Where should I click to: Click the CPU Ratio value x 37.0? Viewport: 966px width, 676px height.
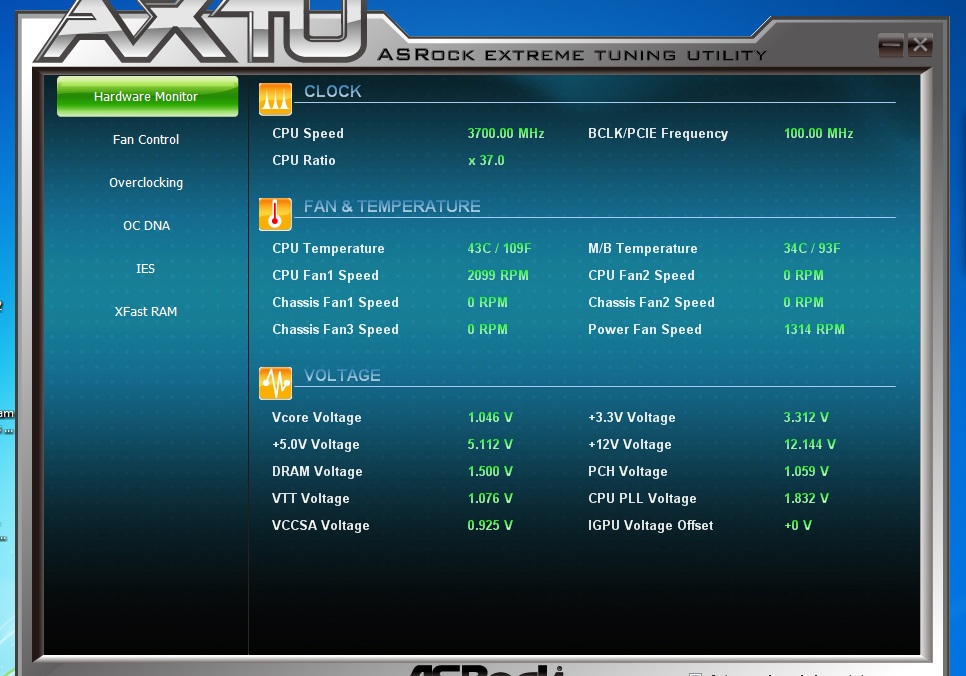(486, 161)
